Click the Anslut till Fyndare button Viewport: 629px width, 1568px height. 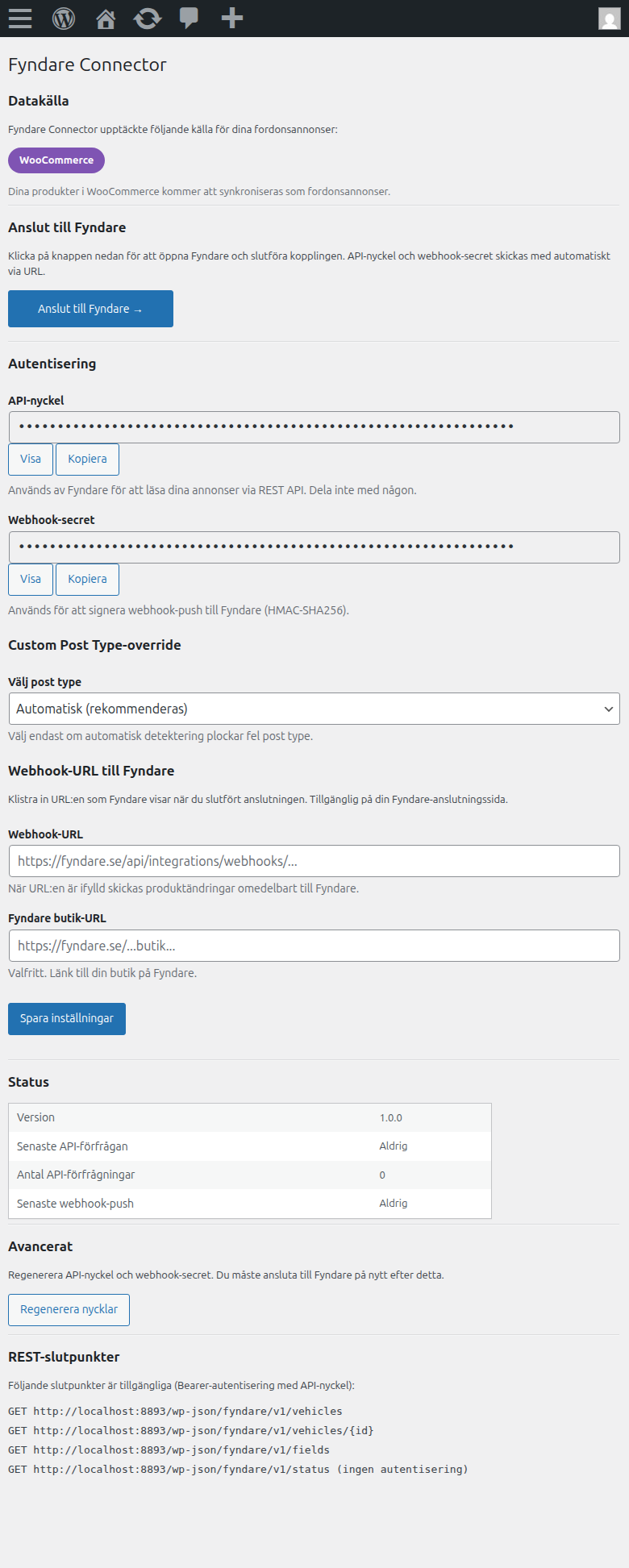[x=90, y=308]
